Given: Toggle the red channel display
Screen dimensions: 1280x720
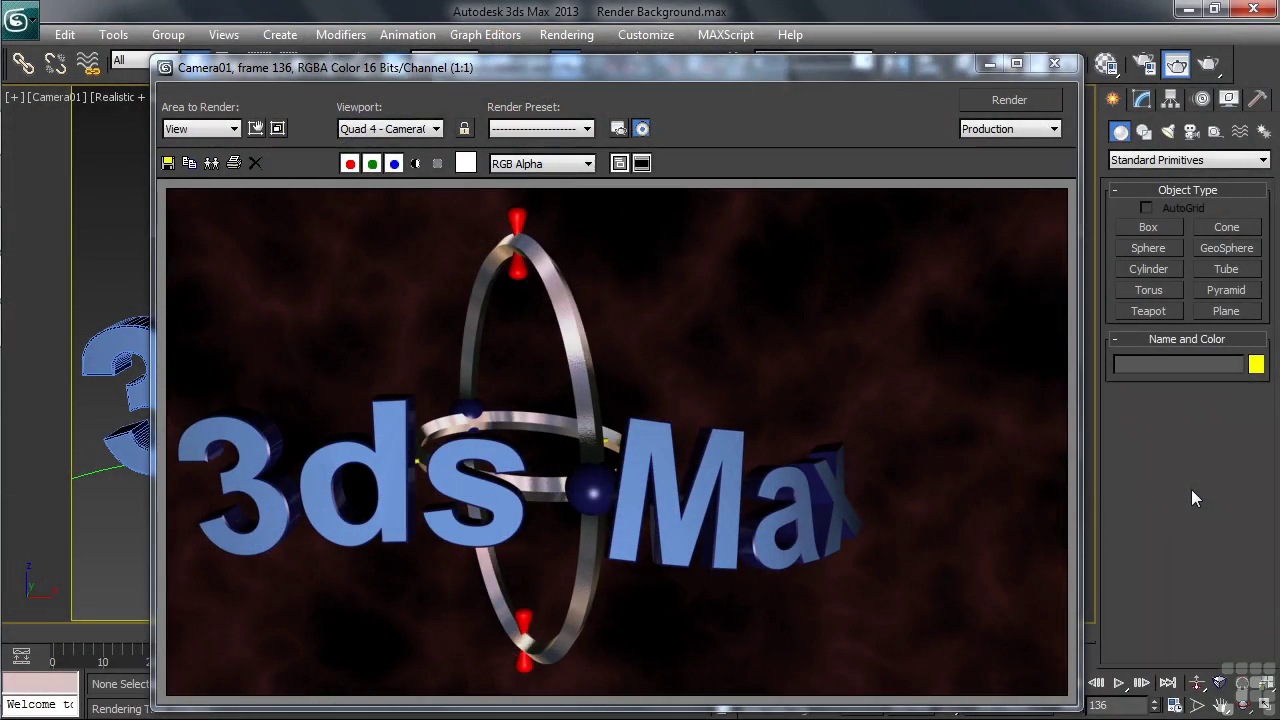Looking at the screenshot, I should 350,164.
